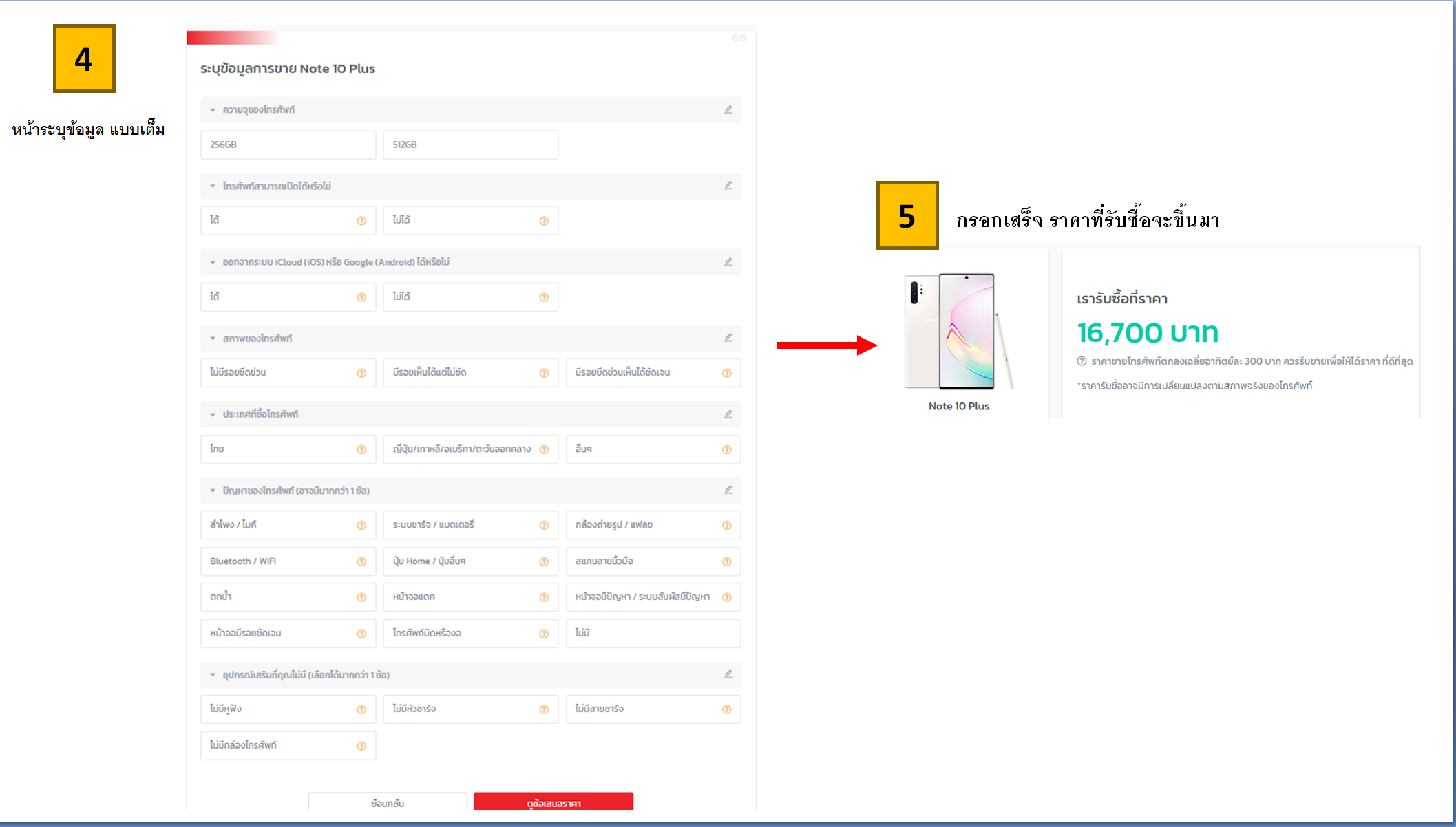The image size is (1456, 827).
Task: Collapse the 'ประเทศที่ซื้อโทรศัพท์' section arrow
Action: coord(213,414)
